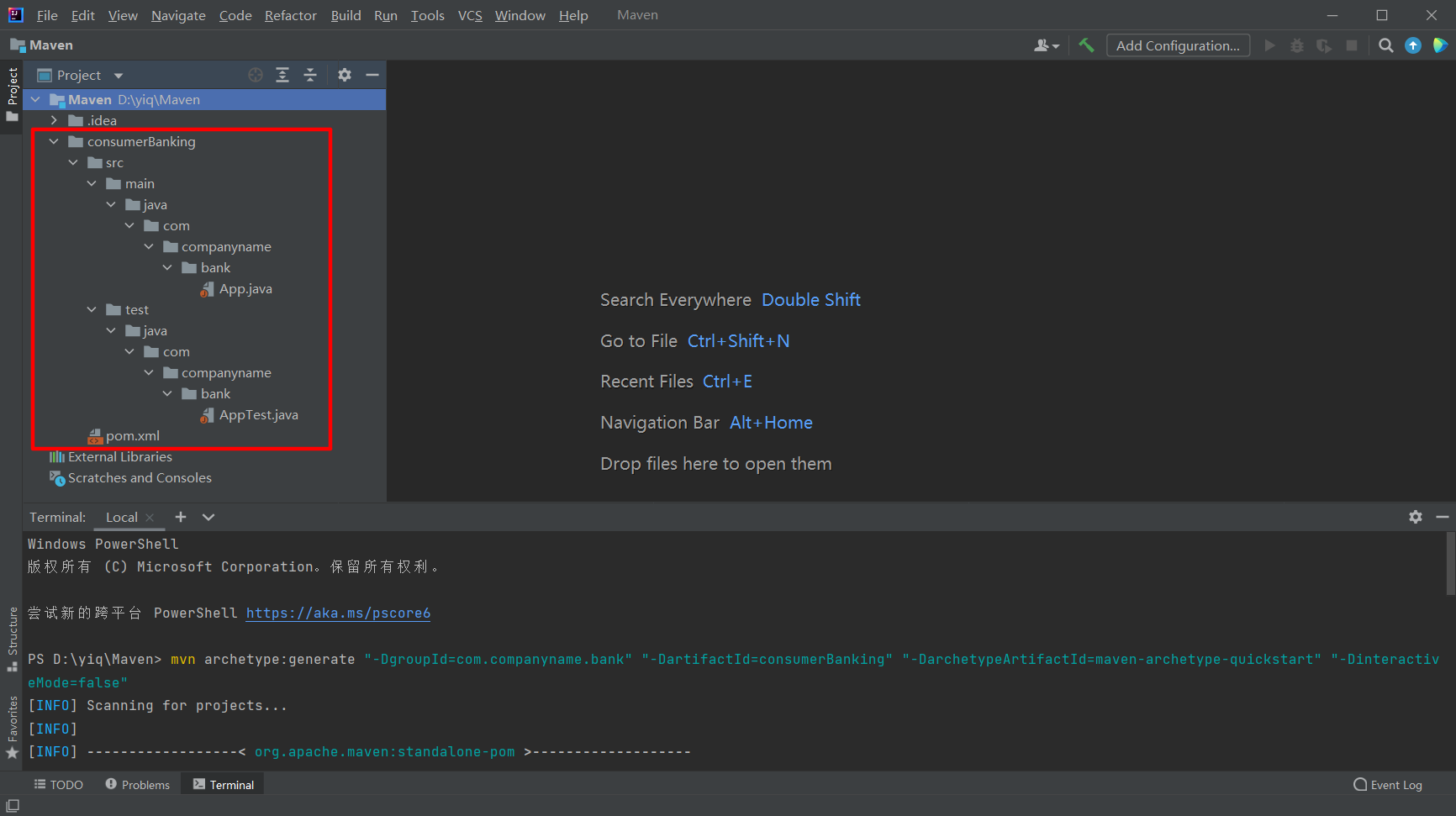This screenshot has height=816, width=1456.
Task: Collapse the Maven root project node
Action: click(x=35, y=99)
